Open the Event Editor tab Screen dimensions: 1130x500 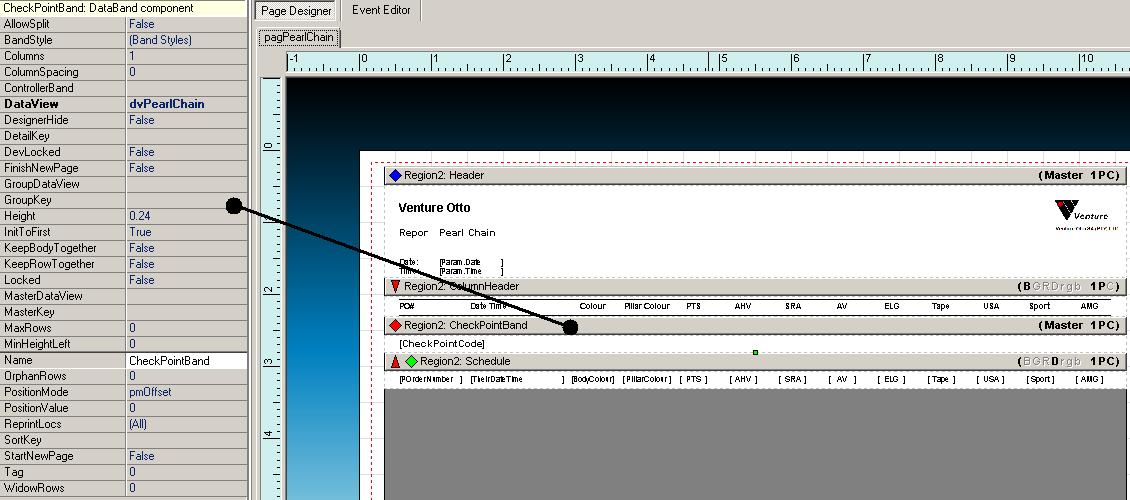tap(381, 10)
